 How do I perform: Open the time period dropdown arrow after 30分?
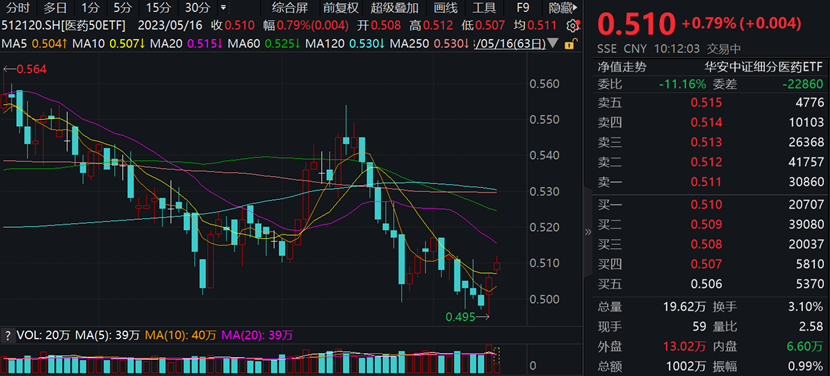pyautogui.click(x=223, y=8)
